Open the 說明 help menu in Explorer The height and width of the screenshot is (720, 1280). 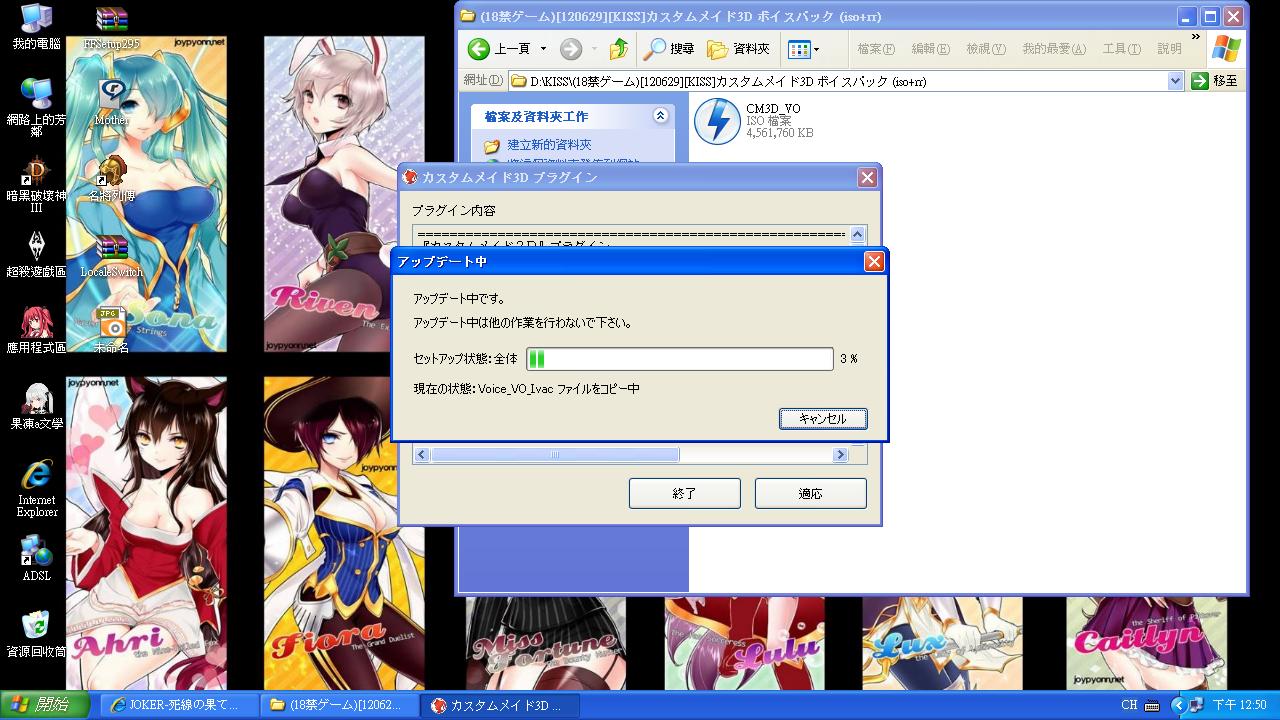click(x=1169, y=48)
